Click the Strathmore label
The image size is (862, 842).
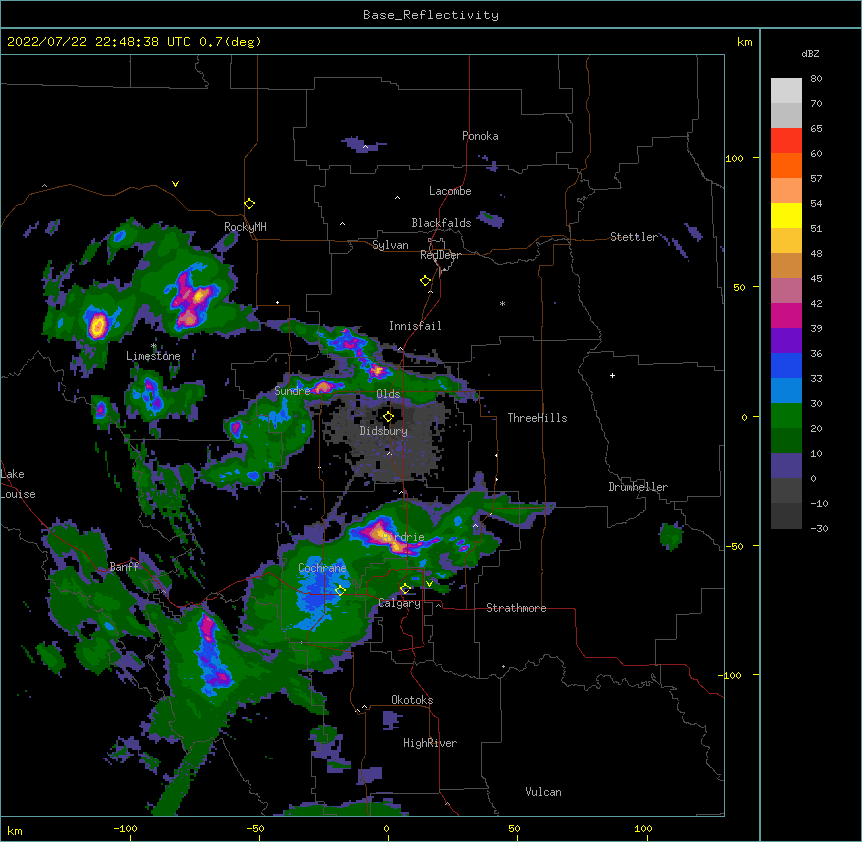click(x=516, y=608)
